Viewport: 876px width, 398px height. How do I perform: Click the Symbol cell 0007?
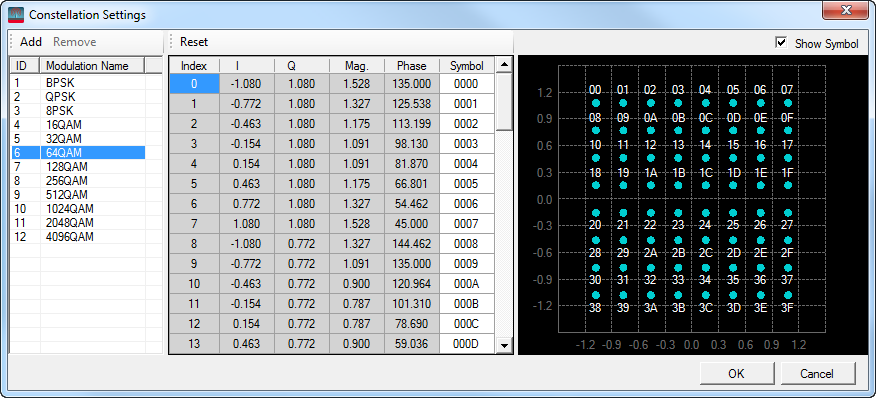[x=467, y=224]
